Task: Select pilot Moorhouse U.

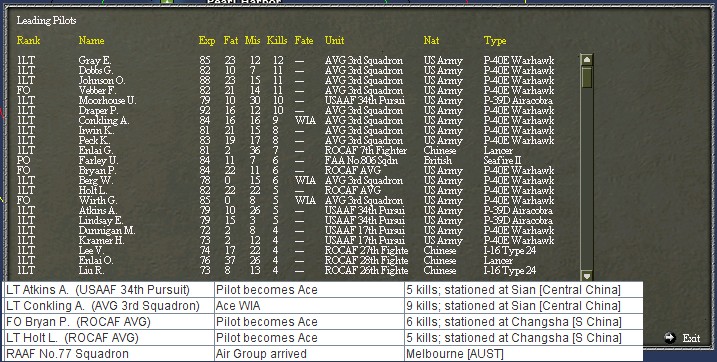Action: coord(107,101)
